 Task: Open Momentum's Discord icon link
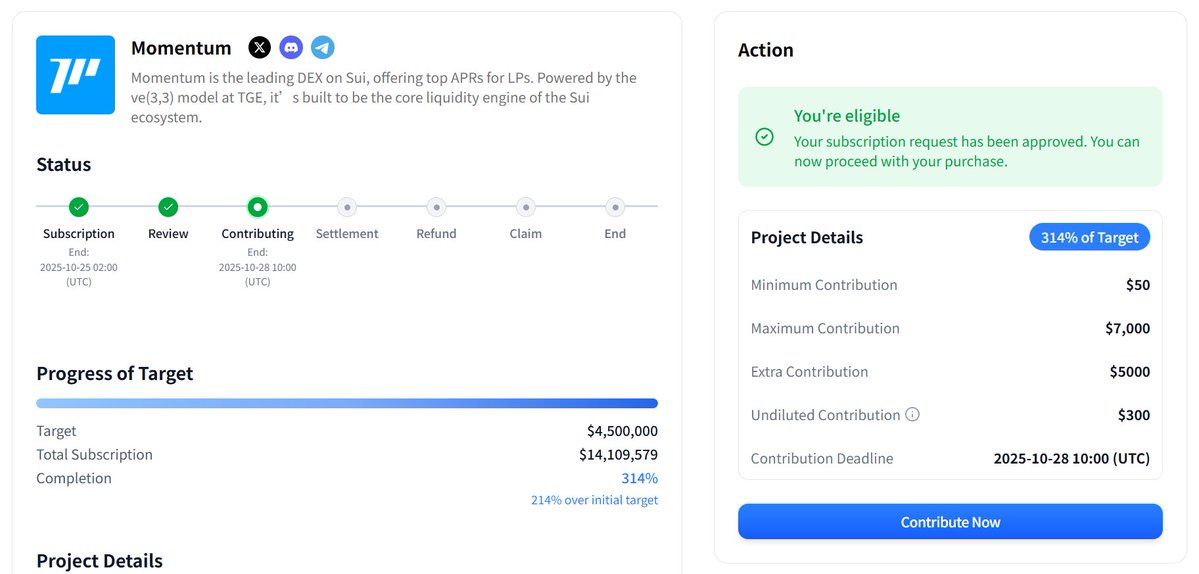point(291,47)
